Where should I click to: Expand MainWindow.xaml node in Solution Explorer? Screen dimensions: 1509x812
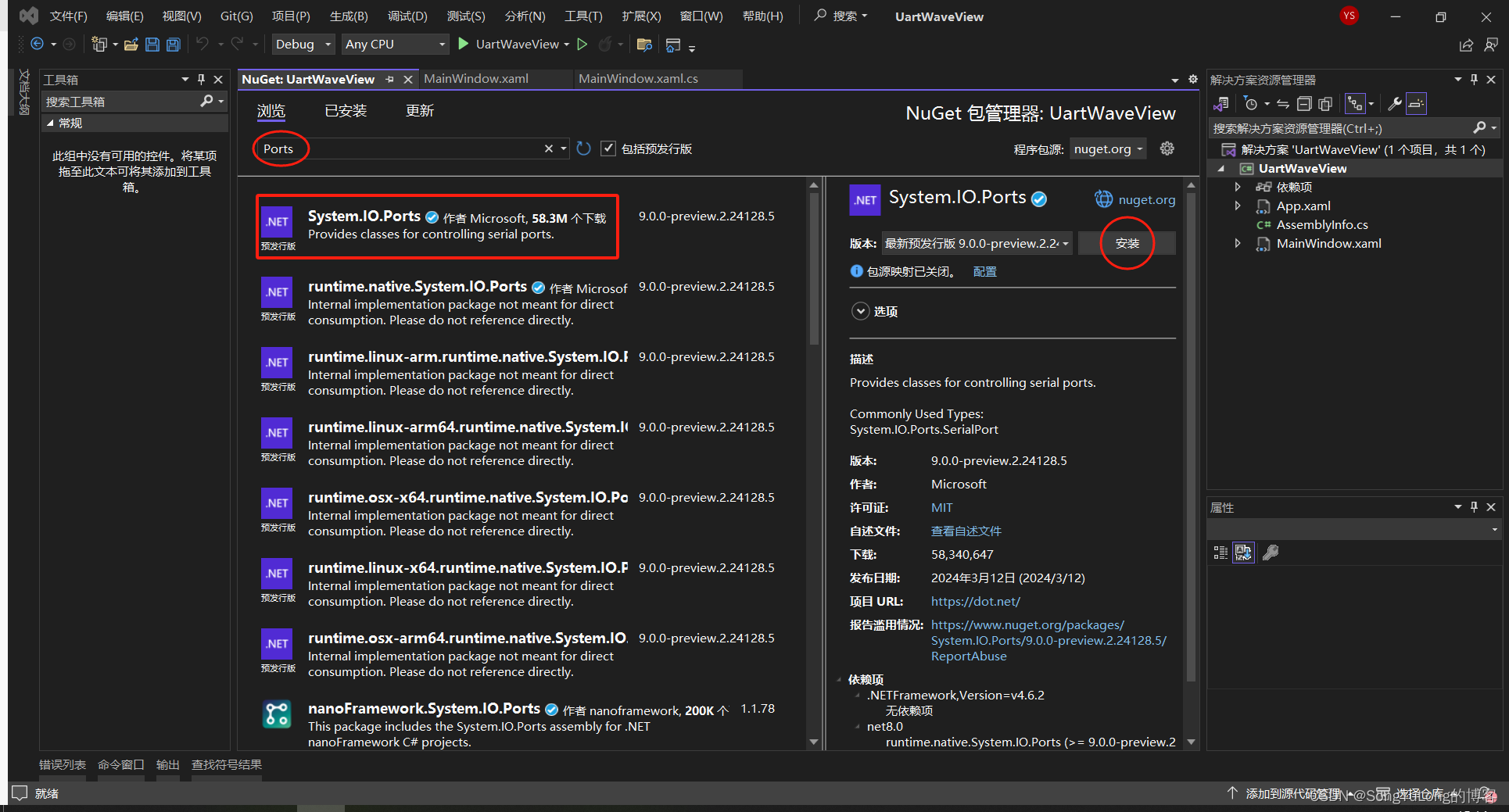click(1238, 243)
